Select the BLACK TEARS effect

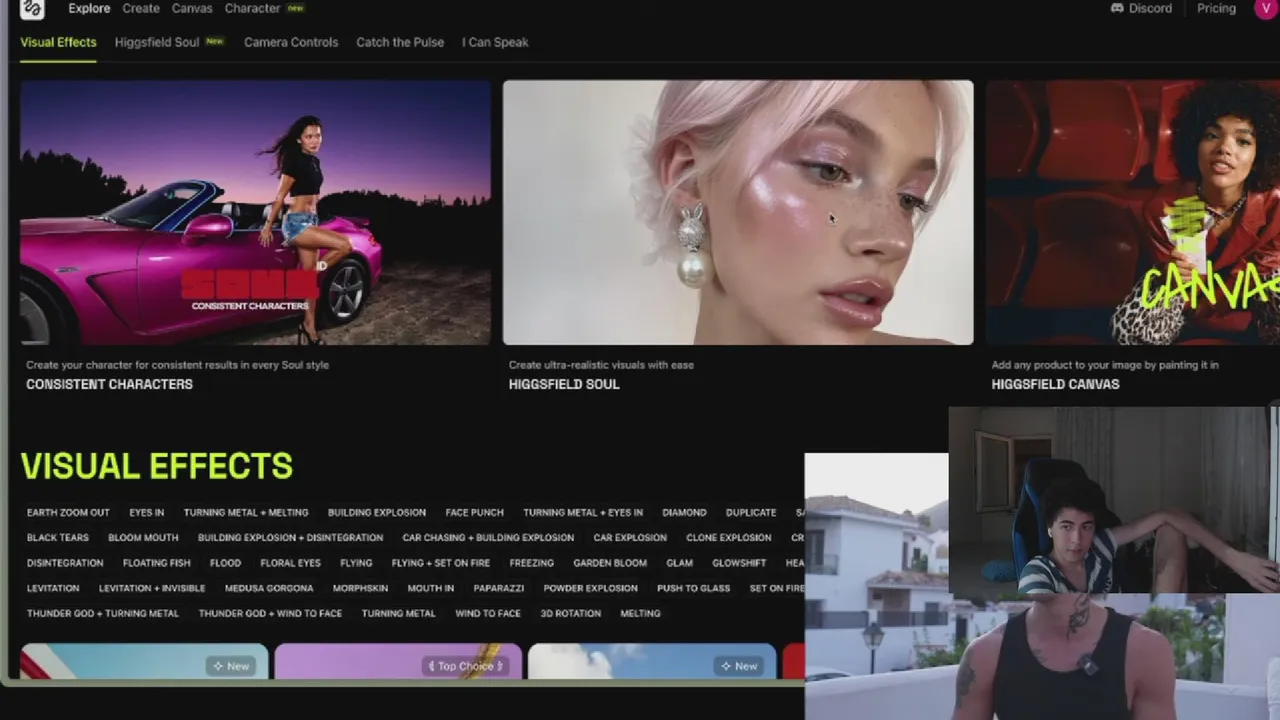pyautogui.click(x=58, y=537)
